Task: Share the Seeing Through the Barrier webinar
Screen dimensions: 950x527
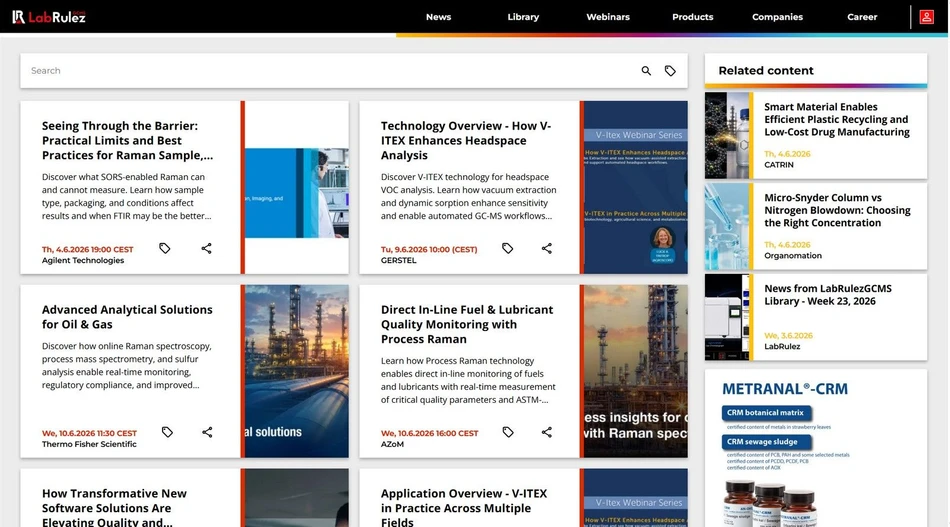Action: pos(207,248)
